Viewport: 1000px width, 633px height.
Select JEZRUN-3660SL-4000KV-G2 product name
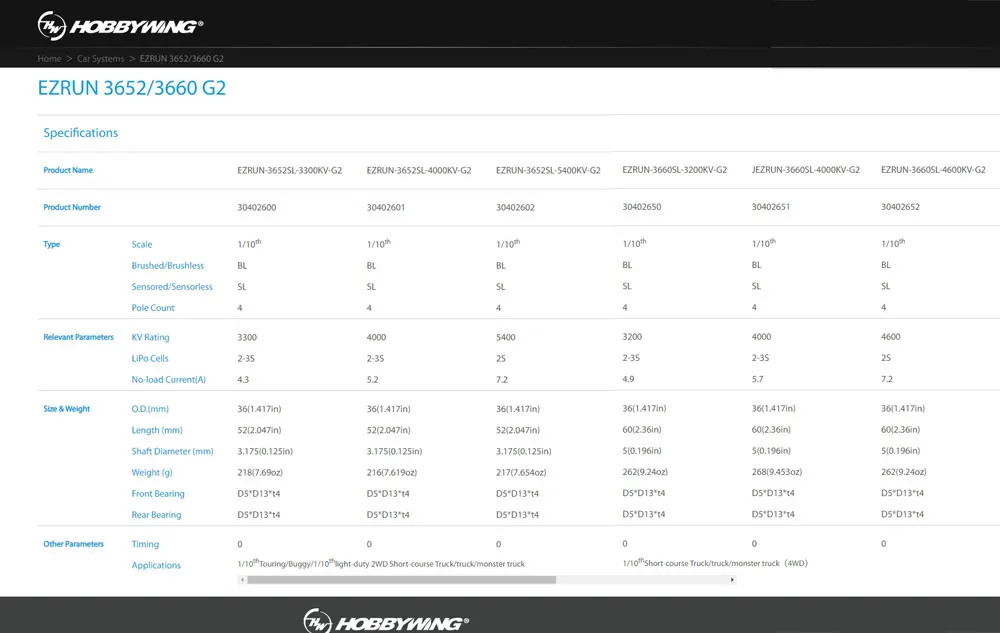point(805,170)
